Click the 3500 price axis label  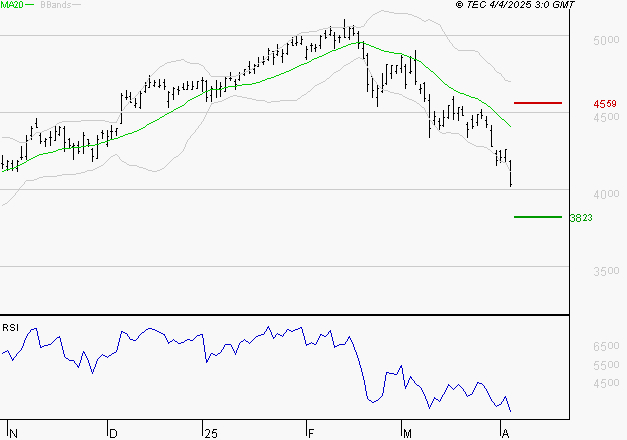(606, 271)
